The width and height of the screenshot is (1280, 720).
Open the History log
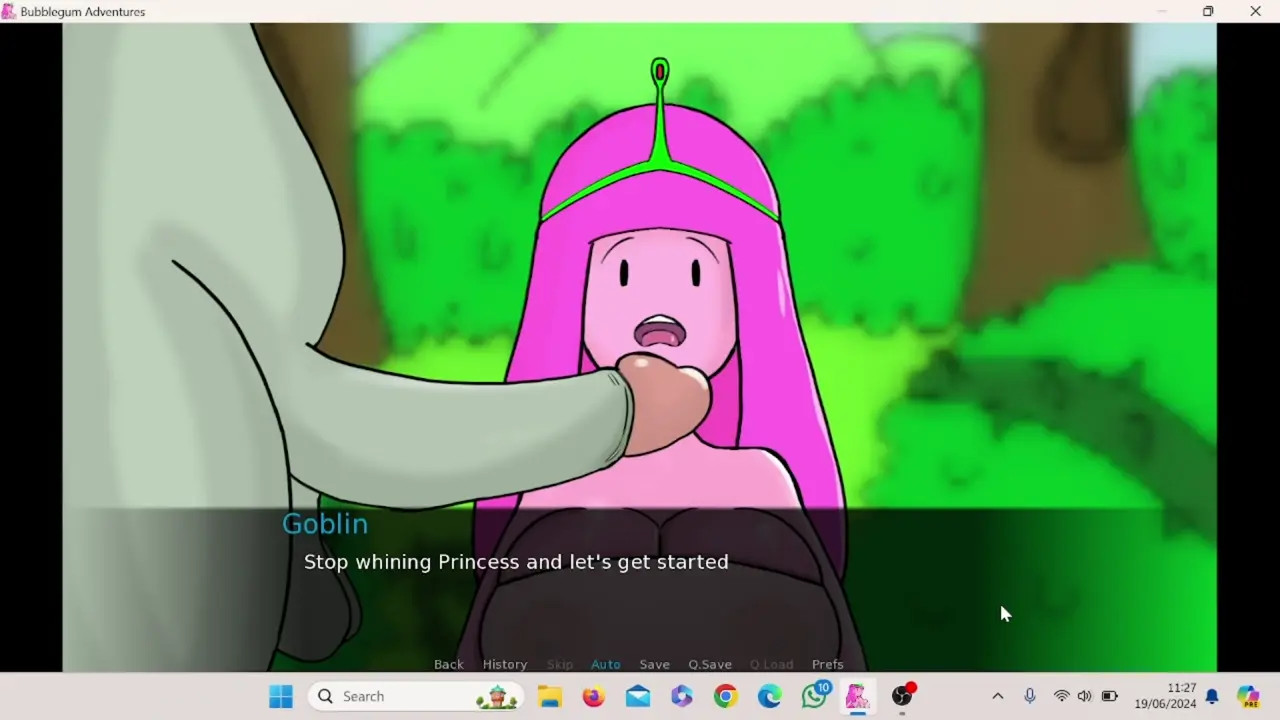tap(505, 664)
